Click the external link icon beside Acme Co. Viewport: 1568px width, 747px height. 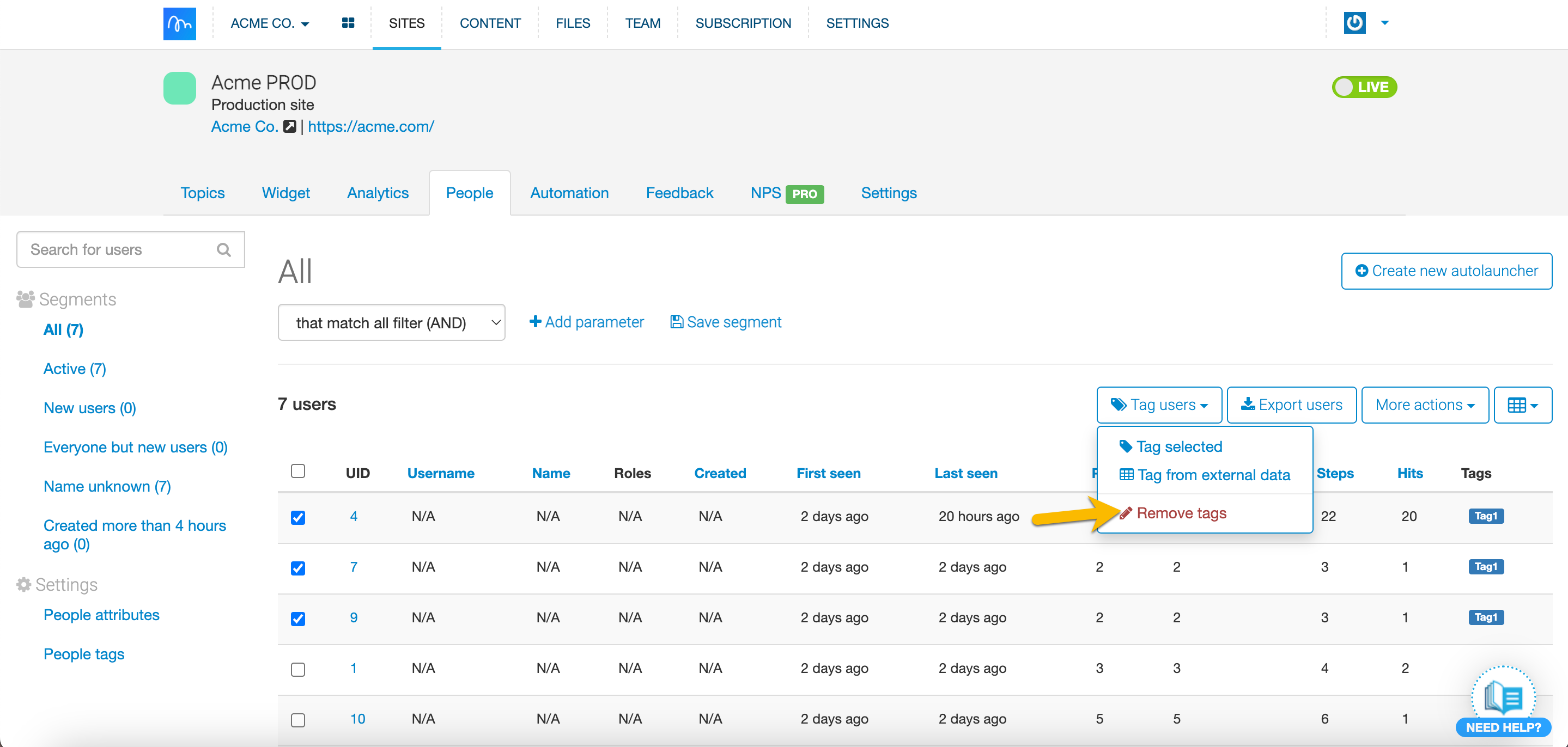[290, 126]
